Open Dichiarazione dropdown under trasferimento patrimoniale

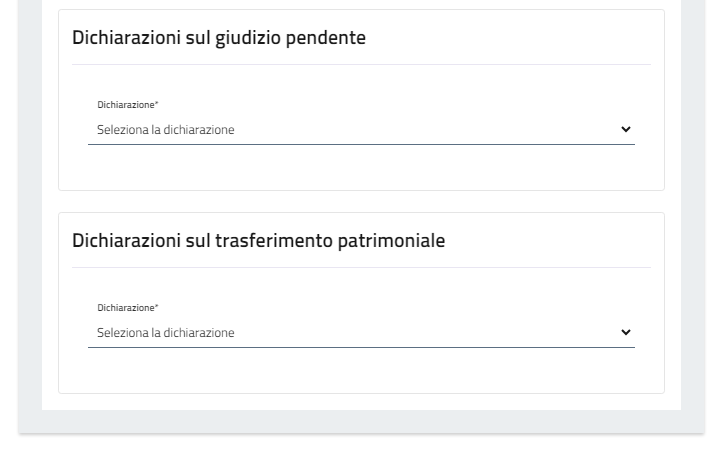click(360, 333)
